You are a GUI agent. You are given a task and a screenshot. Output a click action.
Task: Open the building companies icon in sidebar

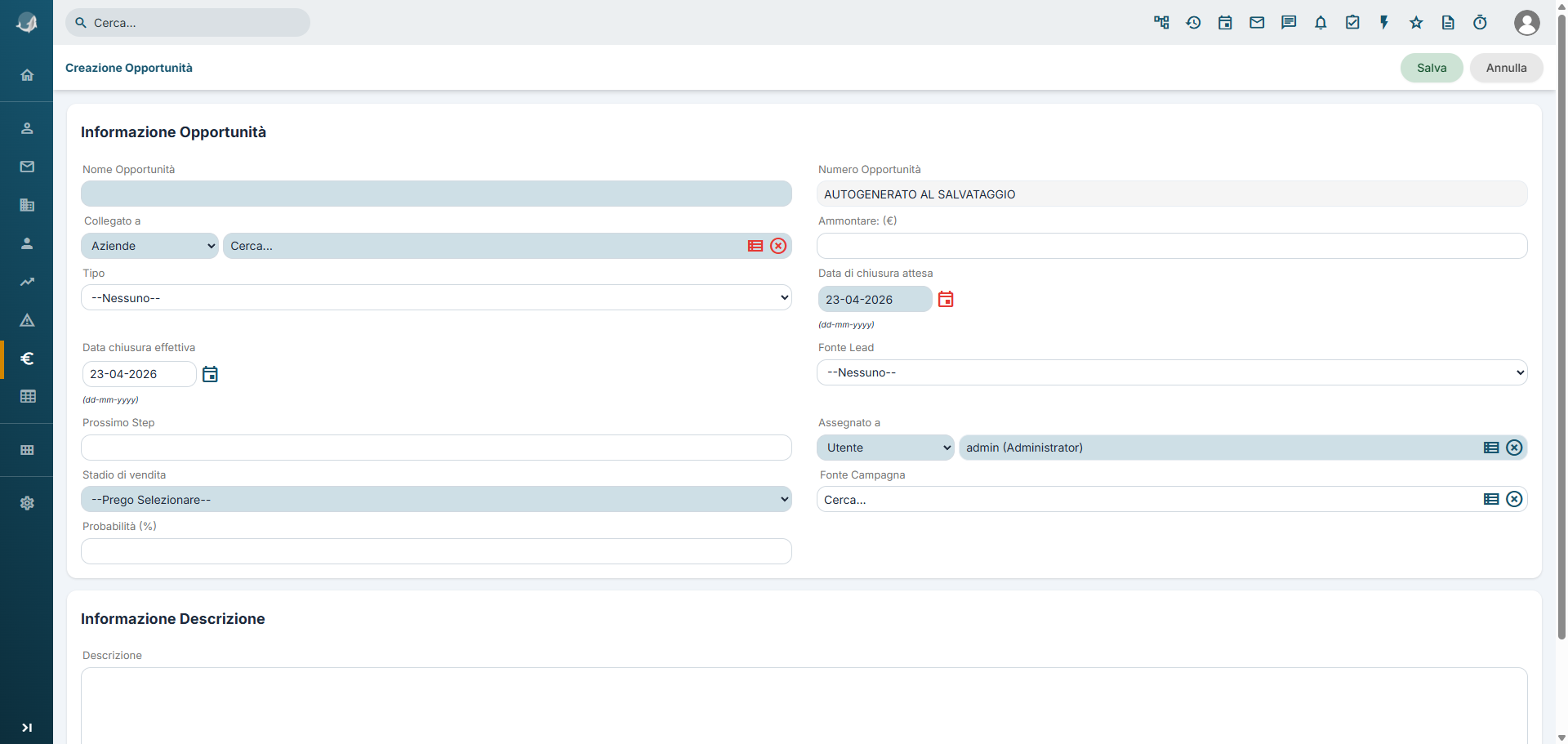(27, 205)
